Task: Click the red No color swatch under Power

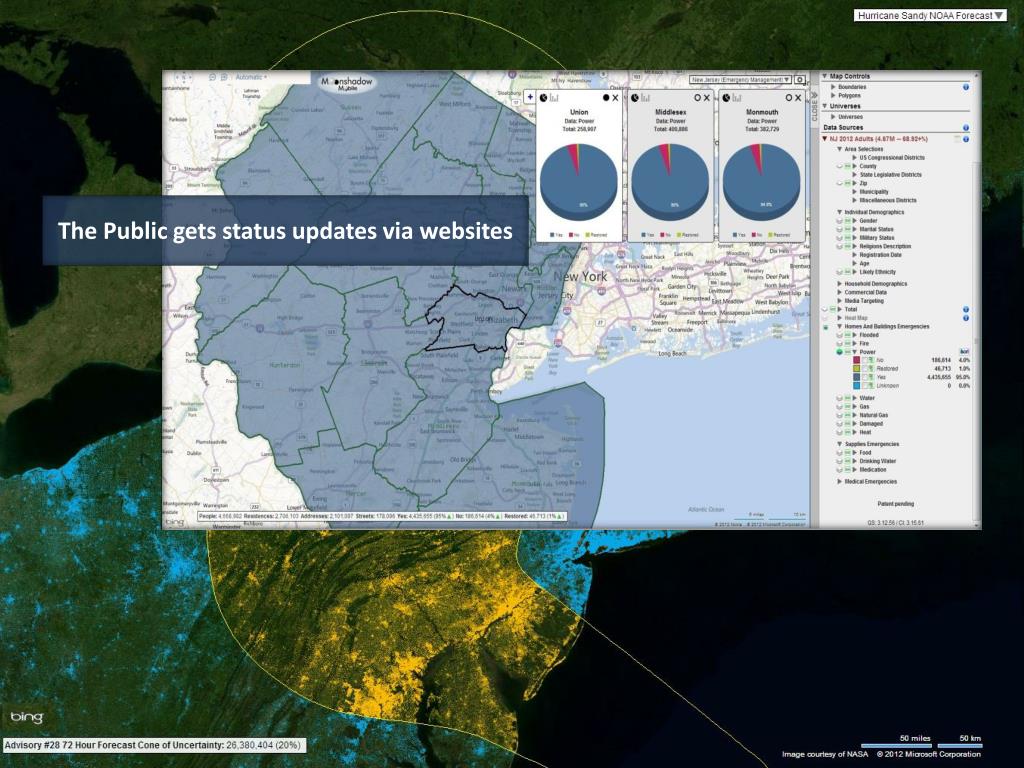Action: click(x=857, y=360)
